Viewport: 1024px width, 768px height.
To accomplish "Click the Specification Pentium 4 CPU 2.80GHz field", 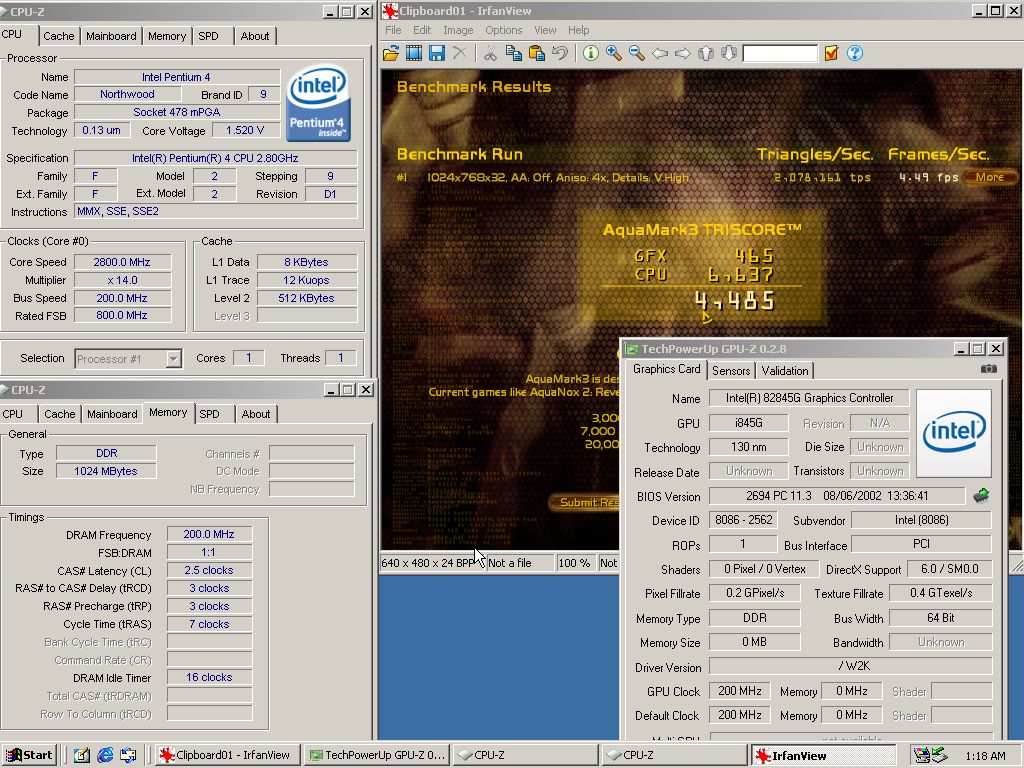I will (x=216, y=158).
